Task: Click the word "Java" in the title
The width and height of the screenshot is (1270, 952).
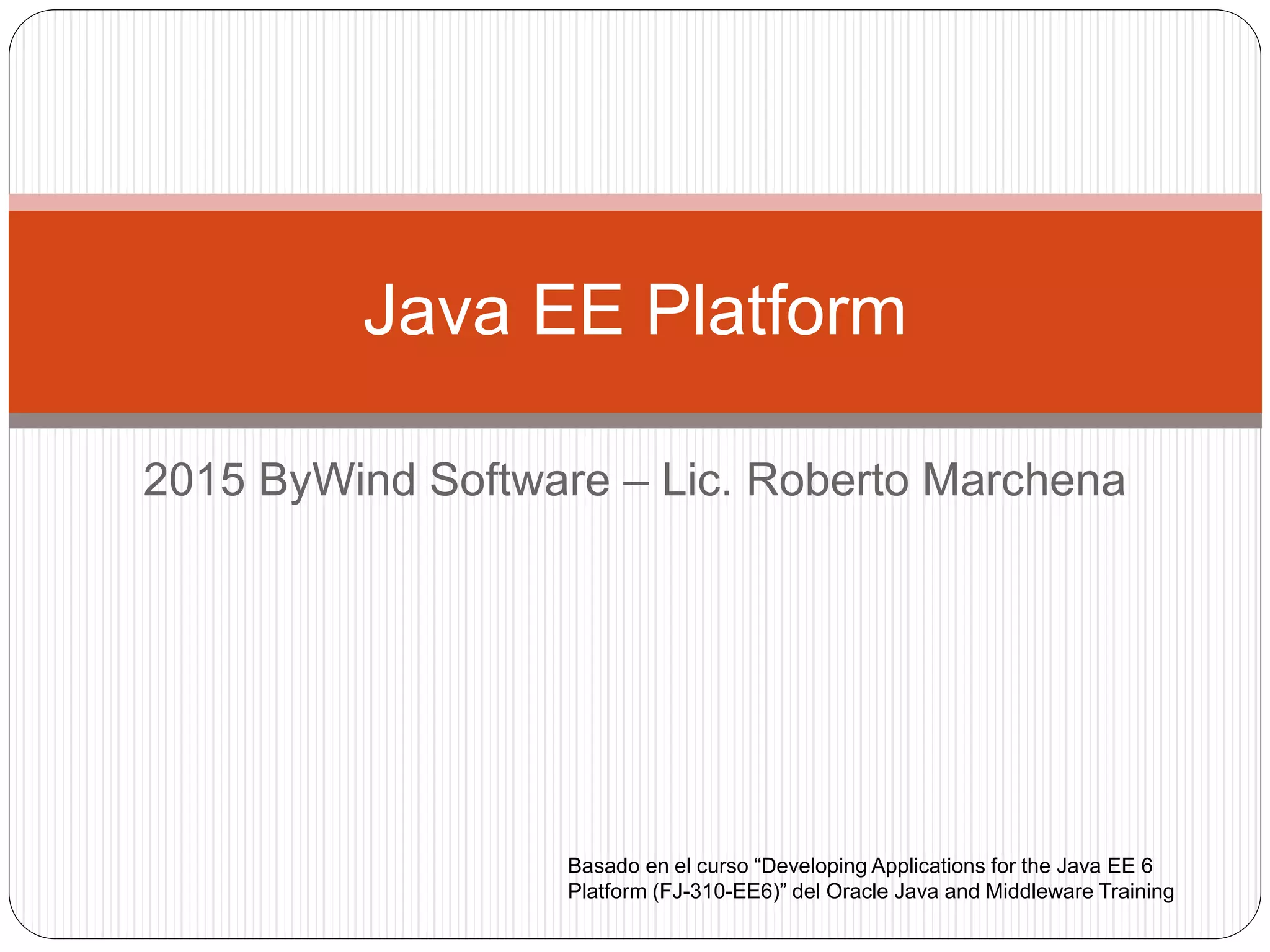Action: point(436,310)
